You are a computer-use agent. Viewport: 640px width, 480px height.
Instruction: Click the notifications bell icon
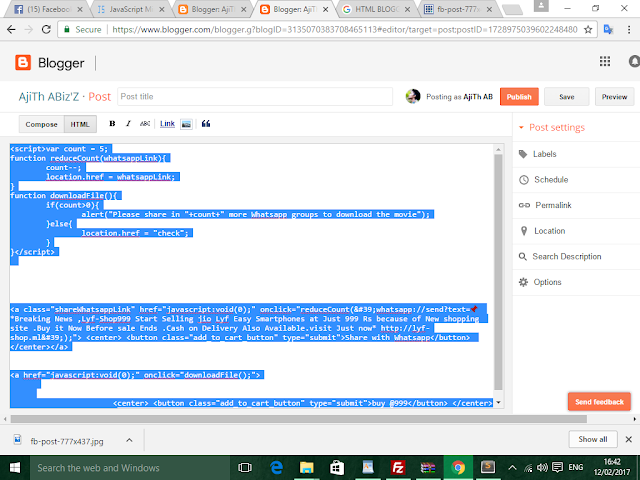[634, 62]
